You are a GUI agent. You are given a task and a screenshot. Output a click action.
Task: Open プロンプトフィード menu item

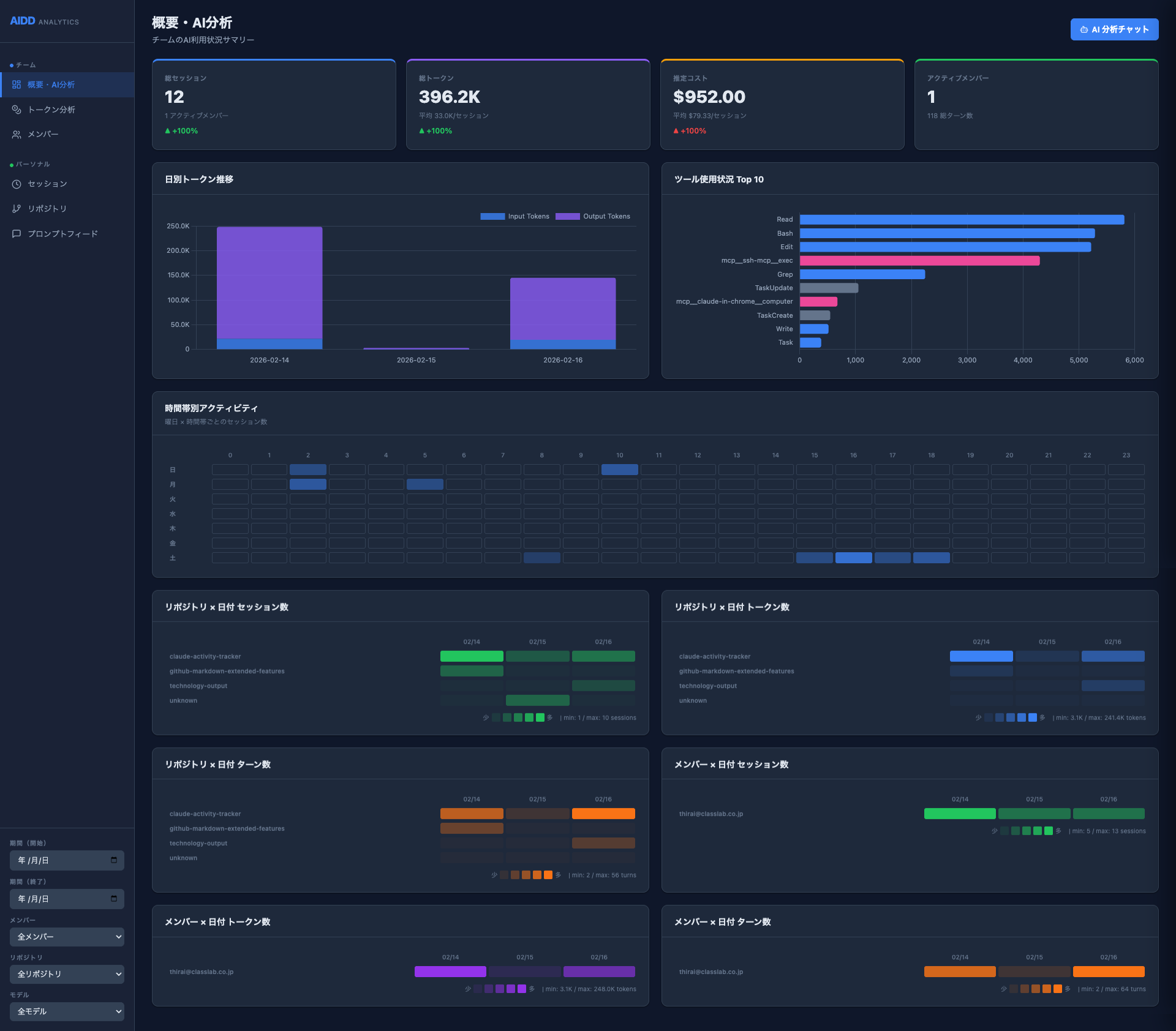point(62,234)
